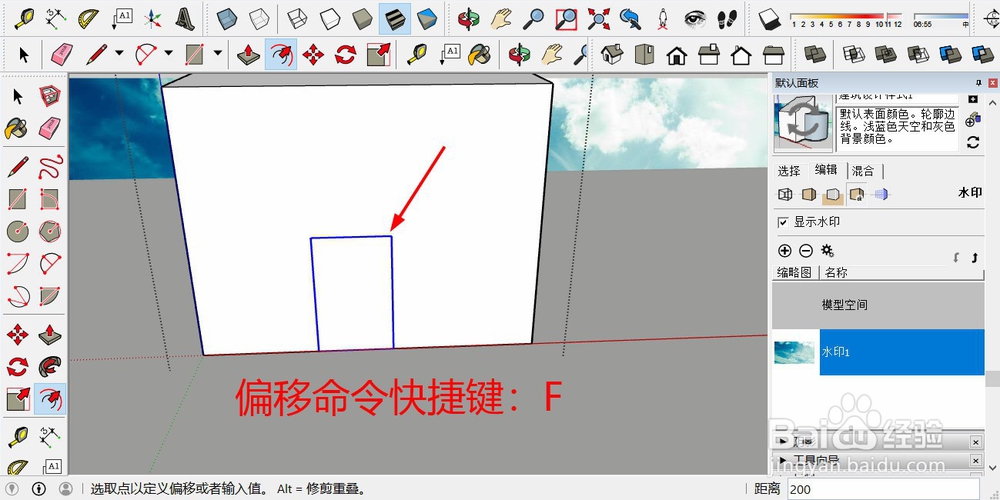
Task: Select Split solid tool
Action: (982, 54)
